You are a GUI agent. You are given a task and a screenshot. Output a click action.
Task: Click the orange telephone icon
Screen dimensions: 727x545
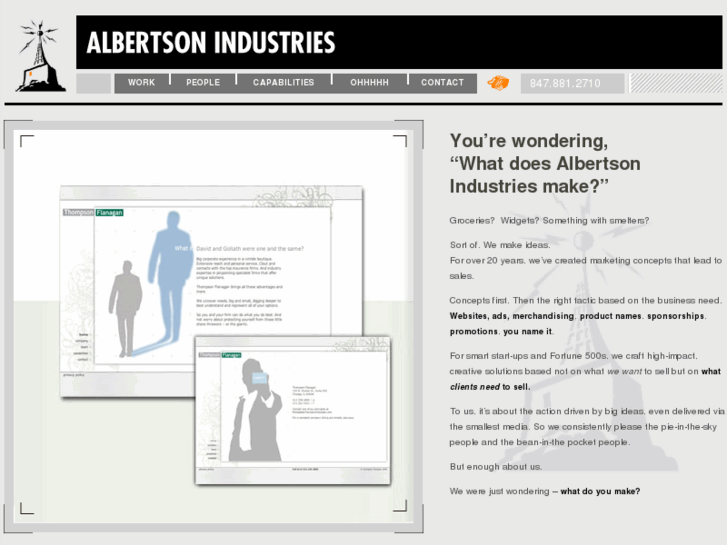click(498, 83)
